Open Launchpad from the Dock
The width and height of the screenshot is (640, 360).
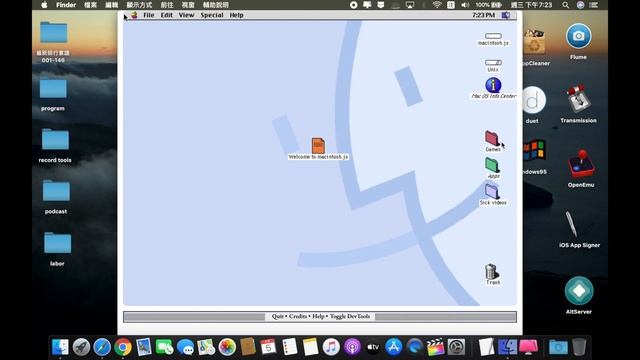(81, 347)
